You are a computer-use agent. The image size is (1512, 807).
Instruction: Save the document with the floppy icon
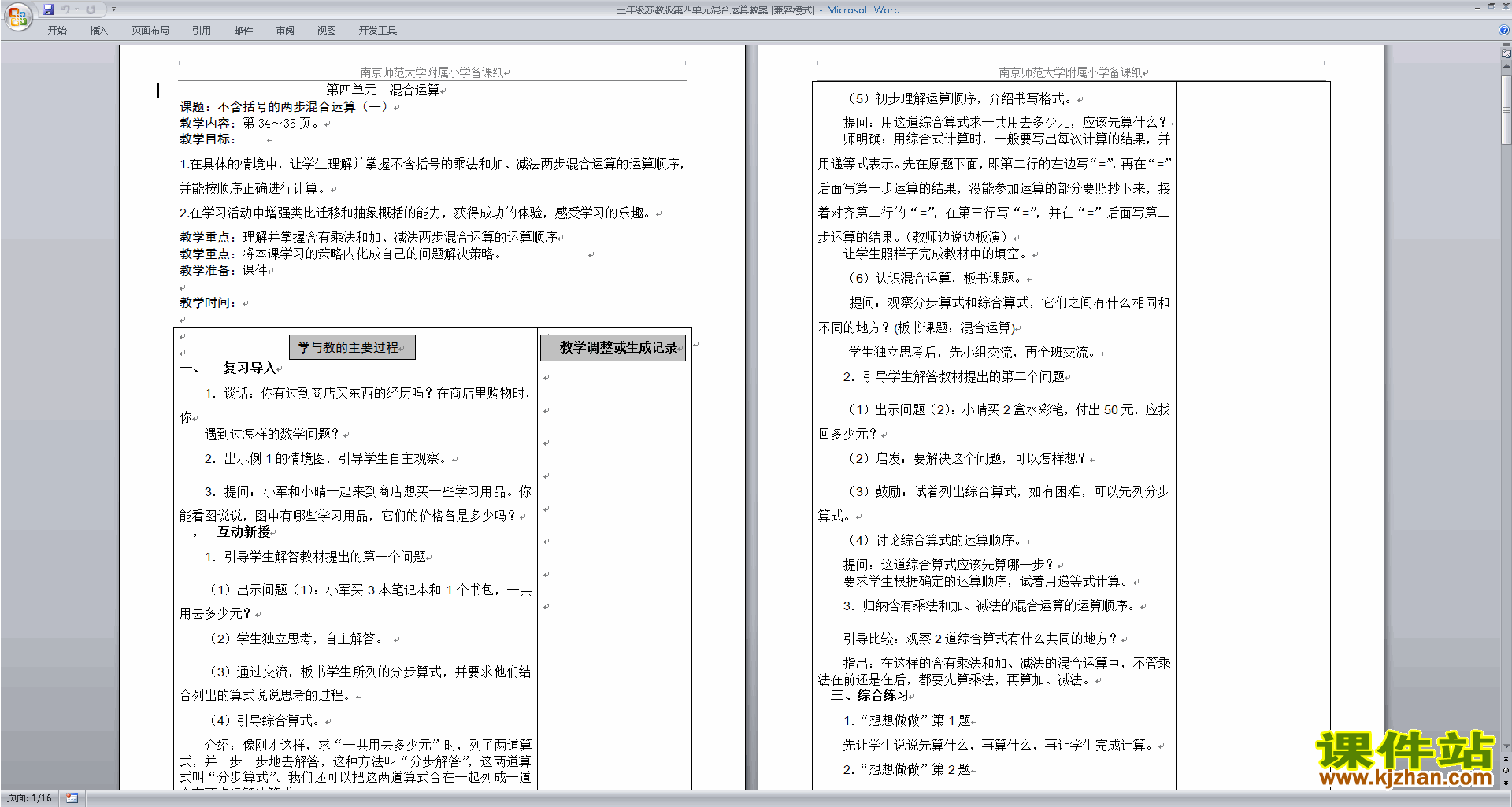tap(48, 9)
